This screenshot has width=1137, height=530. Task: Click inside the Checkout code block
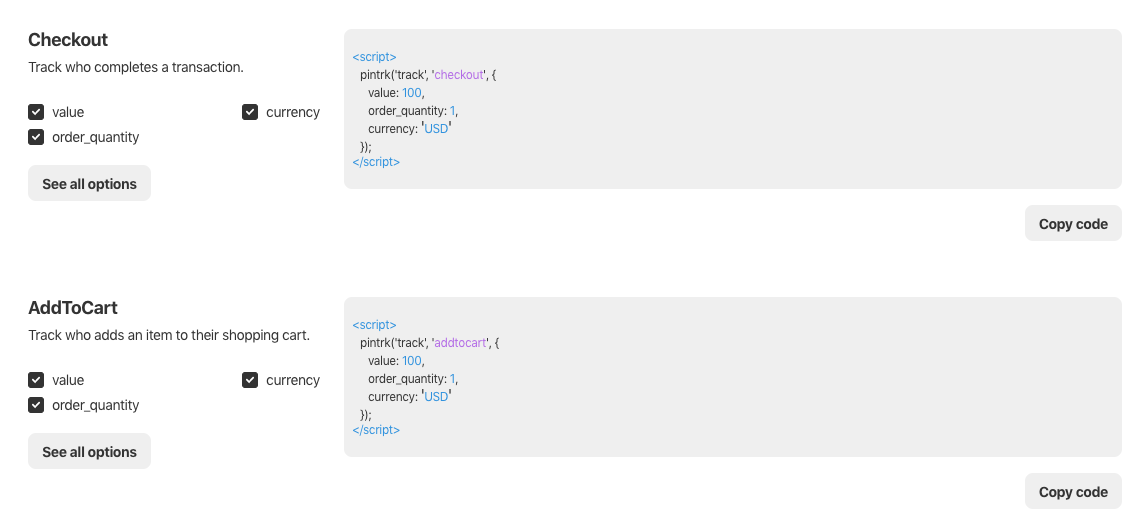point(732,109)
